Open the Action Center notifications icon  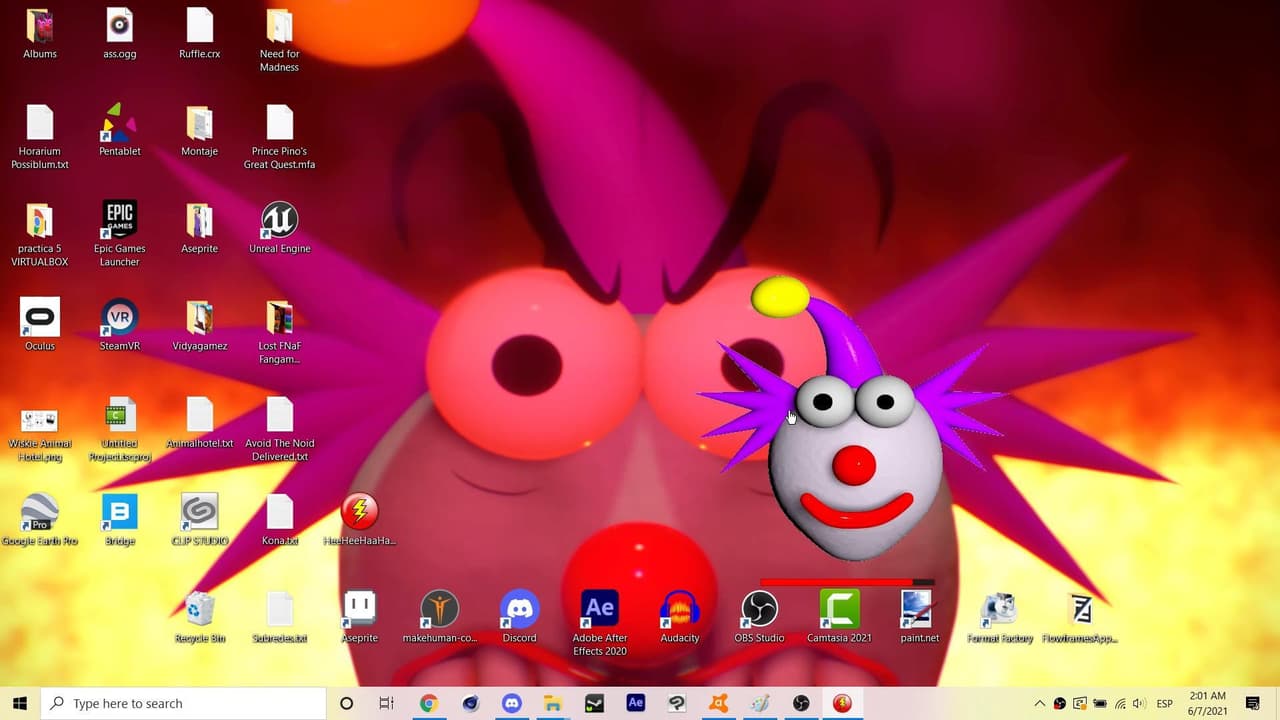click(x=1253, y=704)
